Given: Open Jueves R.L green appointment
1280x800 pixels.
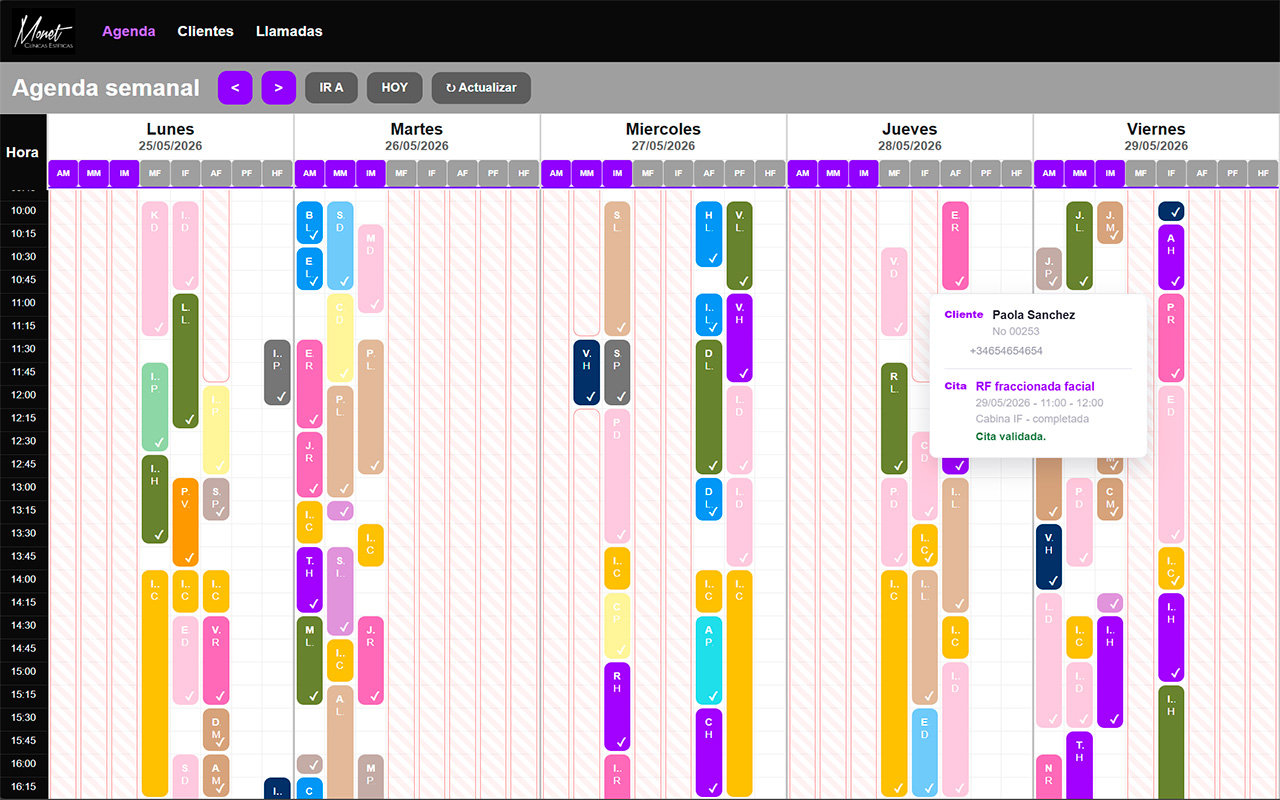Looking at the screenshot, I should click(894, 419).
